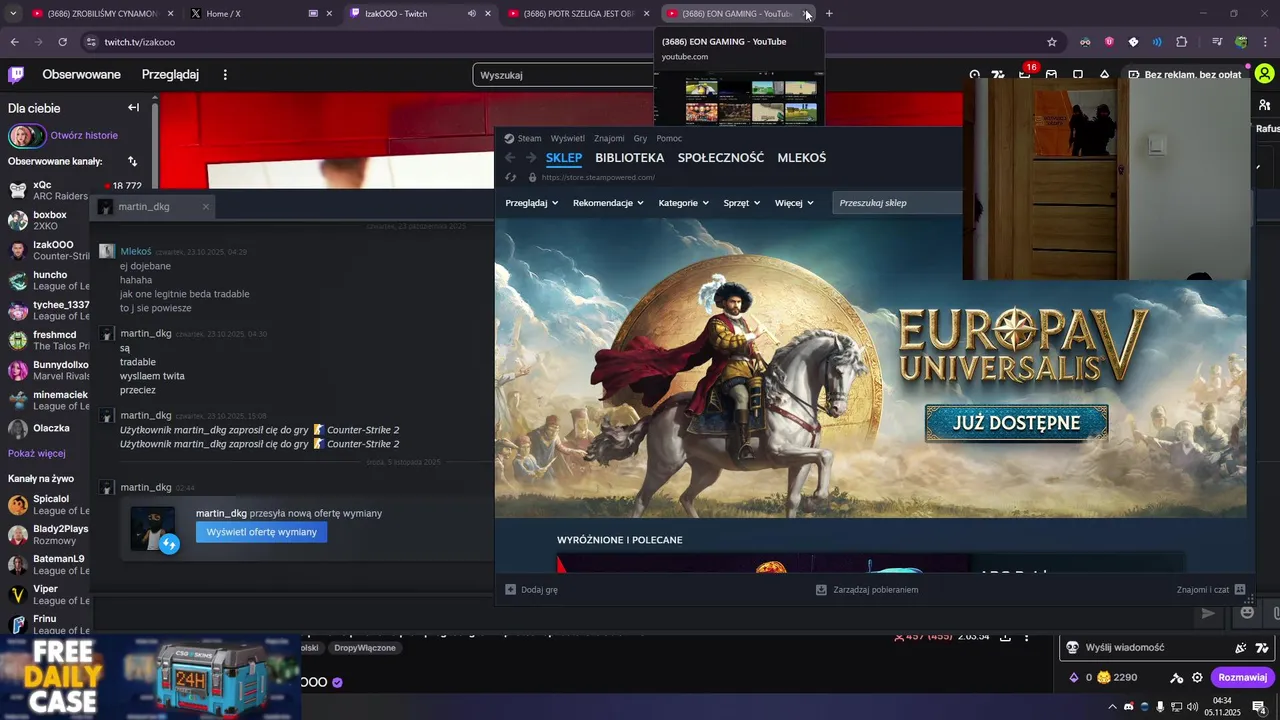Open the Pomoc menu in Steam
Image resolution: width=1280 pixels, height=720 pixels.
(x=669, y=139)
